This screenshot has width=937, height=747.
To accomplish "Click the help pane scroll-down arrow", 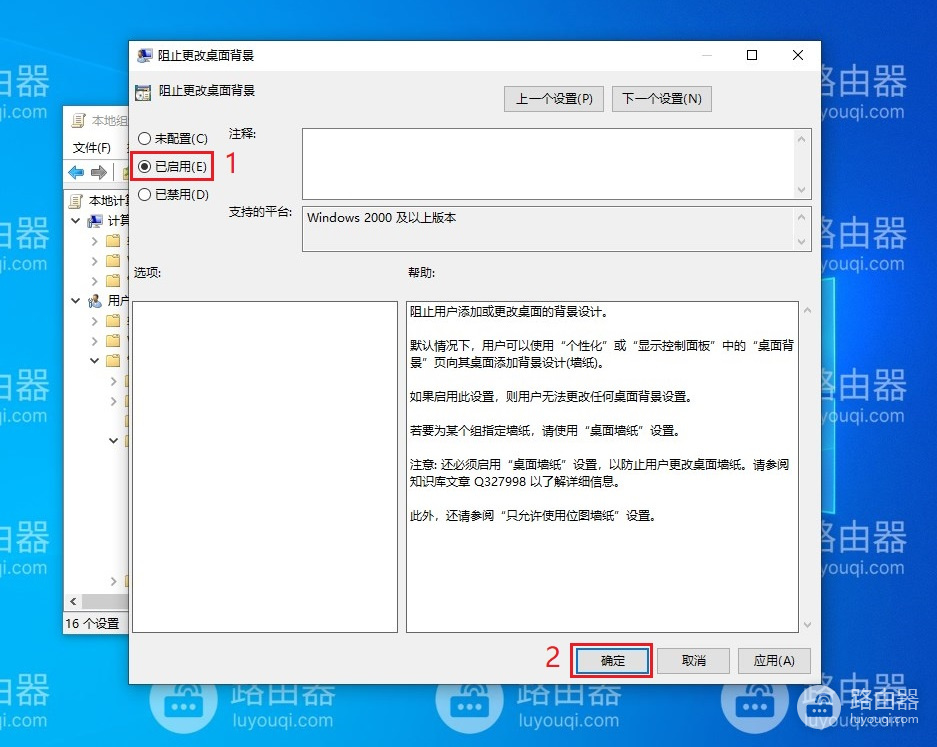I will (x=807, y=625).
